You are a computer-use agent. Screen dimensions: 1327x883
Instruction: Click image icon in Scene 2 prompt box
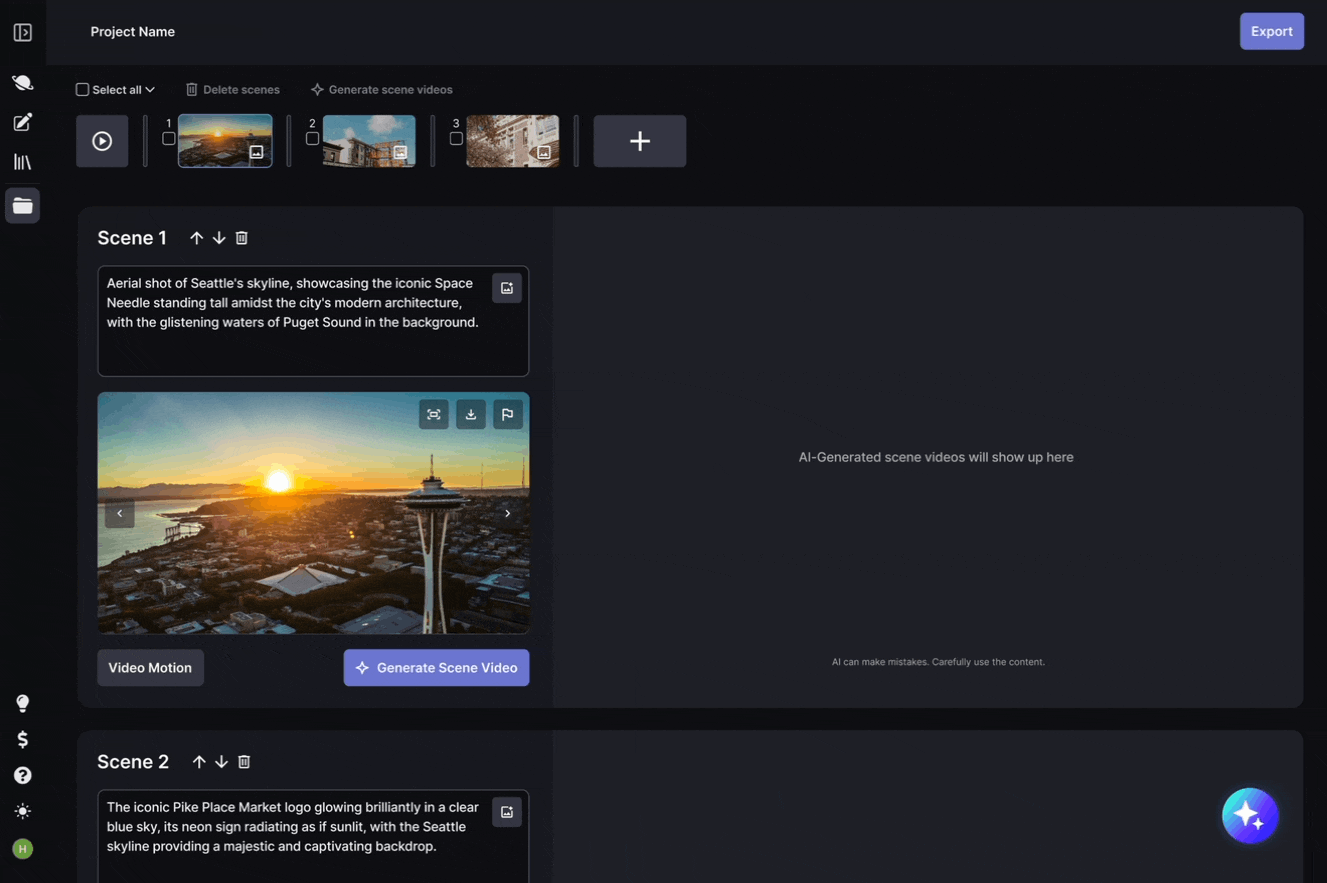[x=507, y=812]
